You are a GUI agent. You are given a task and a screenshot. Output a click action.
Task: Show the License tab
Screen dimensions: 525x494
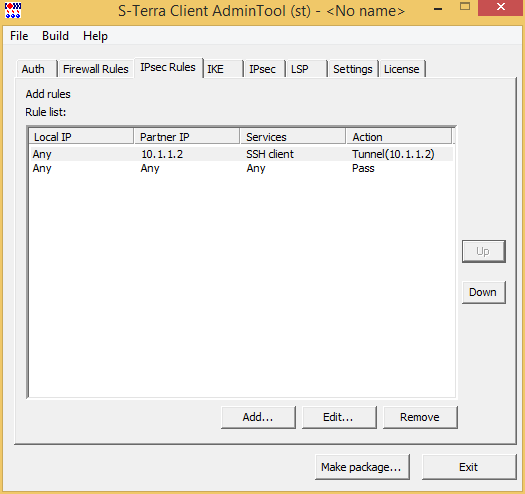click(402, 69)
